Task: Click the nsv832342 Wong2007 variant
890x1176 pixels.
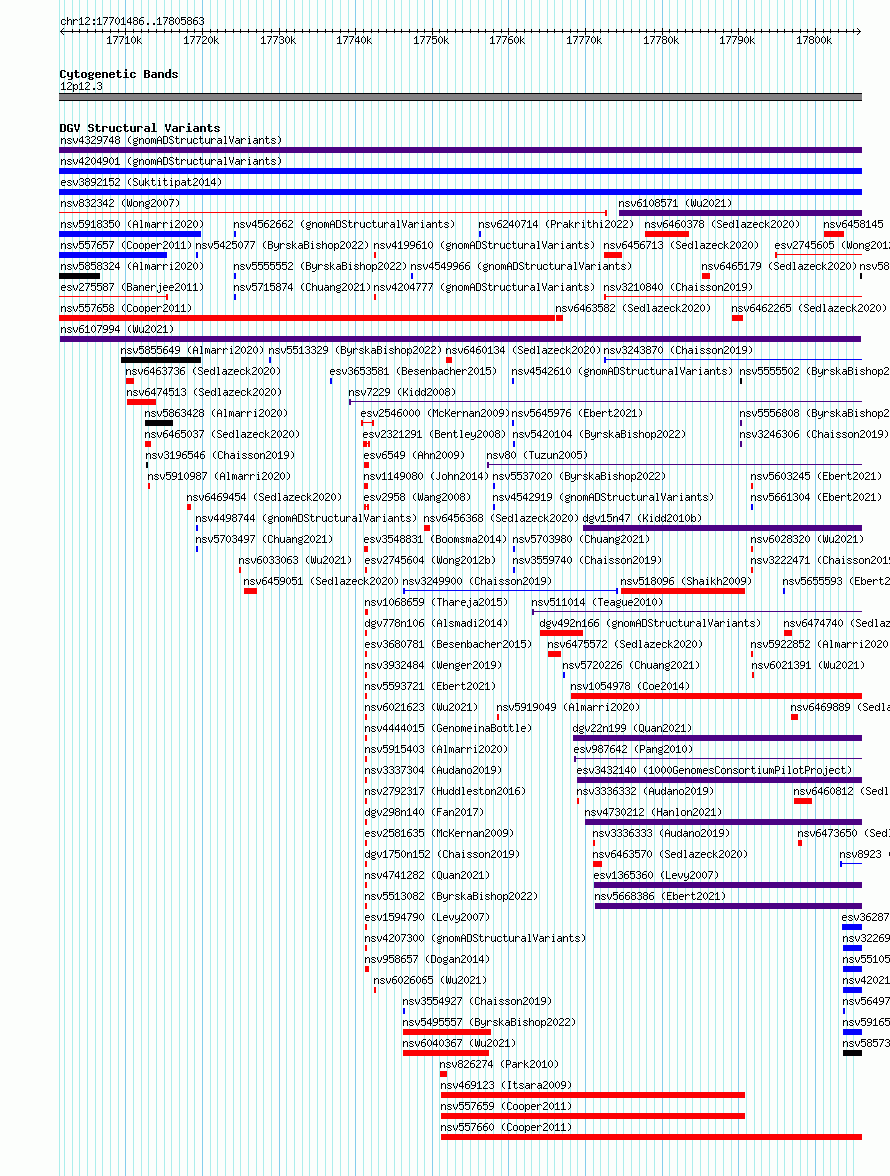Action: (120, 203)
